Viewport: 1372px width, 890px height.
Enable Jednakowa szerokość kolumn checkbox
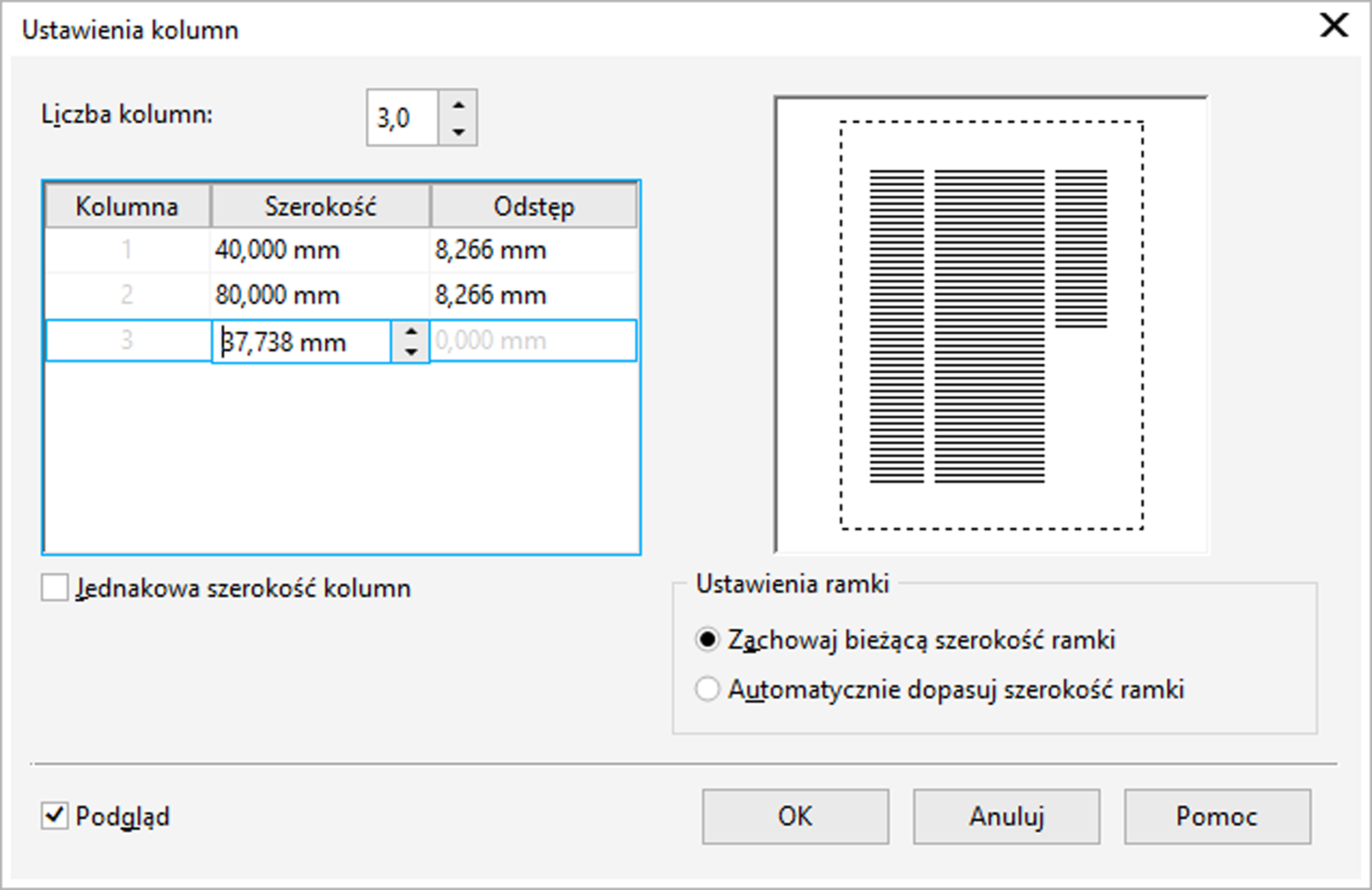point(55,588)
